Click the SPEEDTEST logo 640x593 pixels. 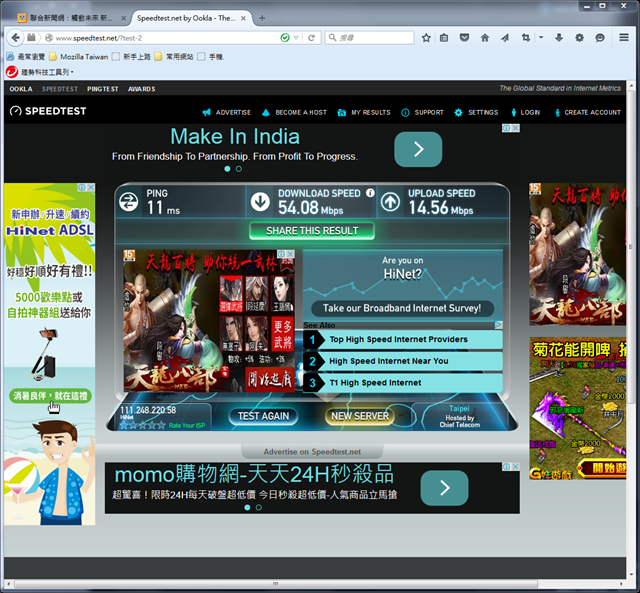click(48, 111)
